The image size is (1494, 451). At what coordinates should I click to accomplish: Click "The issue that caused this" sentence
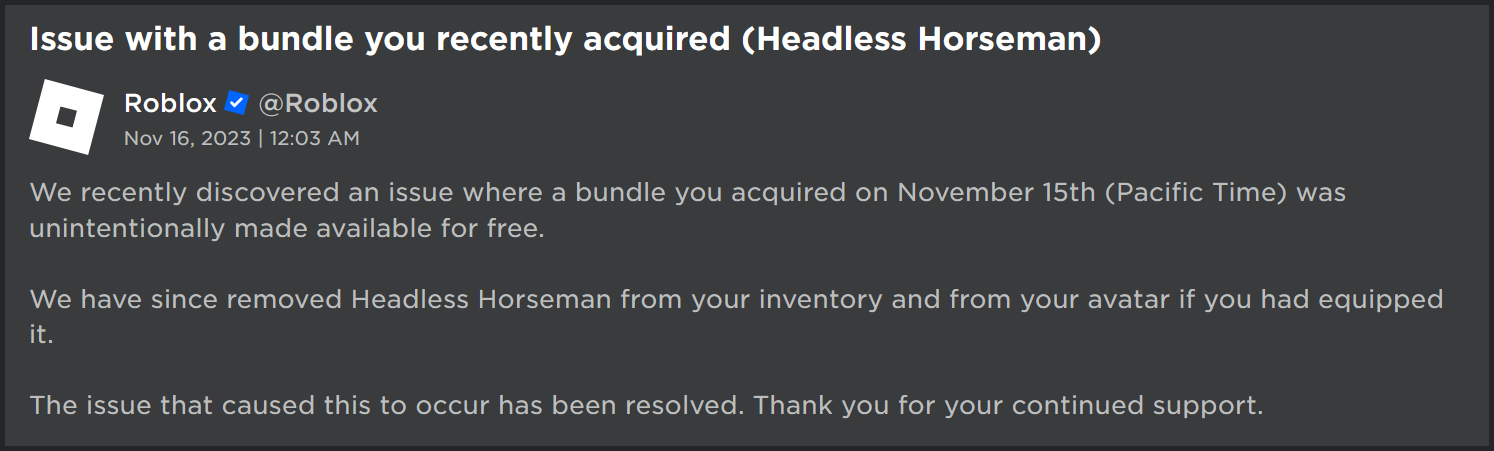210,406
